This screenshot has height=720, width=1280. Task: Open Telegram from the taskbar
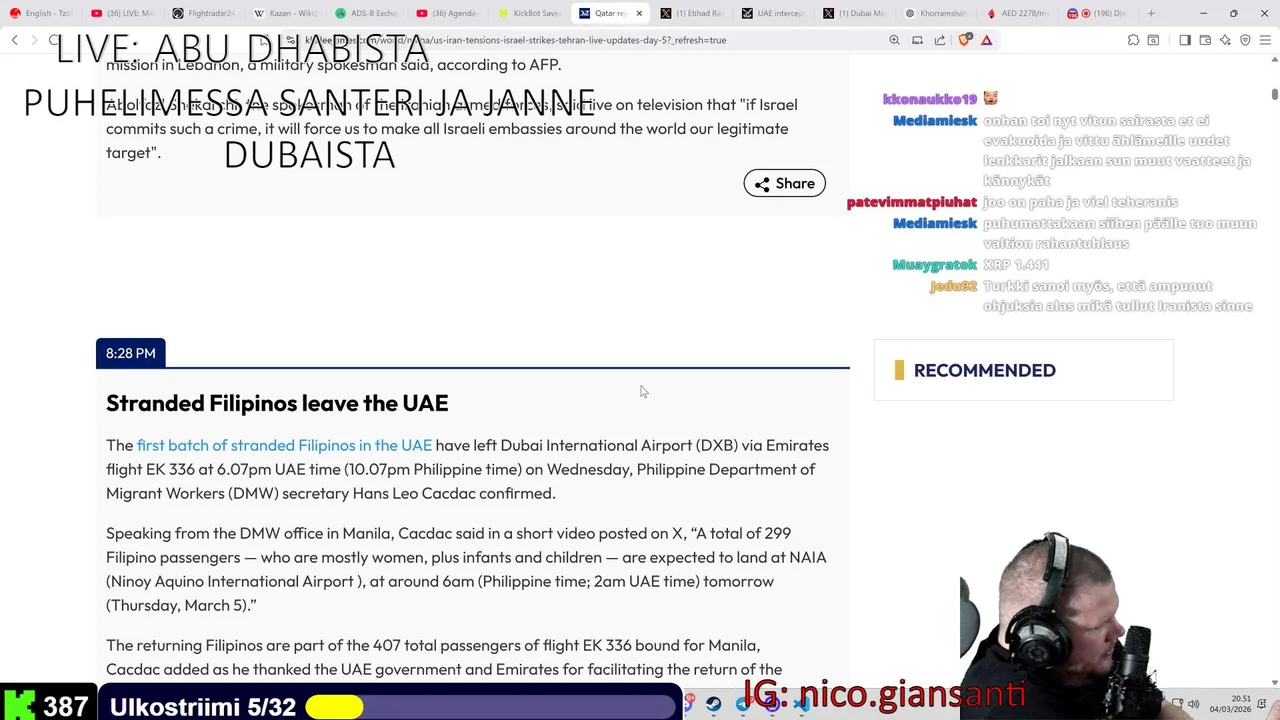[x=743, y=704]
